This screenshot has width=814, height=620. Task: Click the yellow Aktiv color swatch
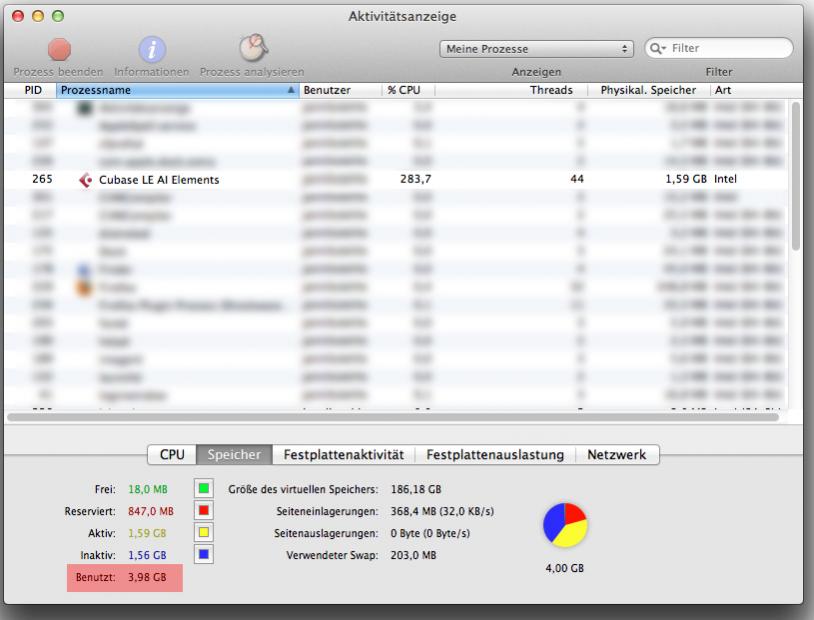(204, 531)
